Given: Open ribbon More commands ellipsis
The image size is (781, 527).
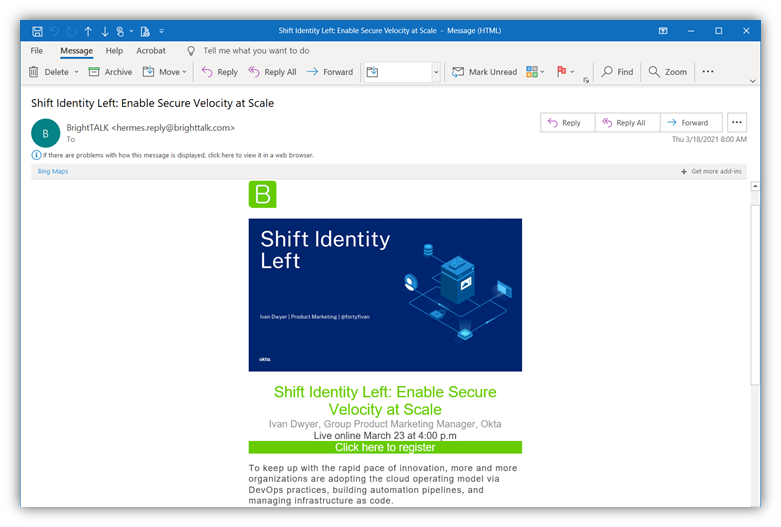Looking at the screenshot, I should (708, 72).
